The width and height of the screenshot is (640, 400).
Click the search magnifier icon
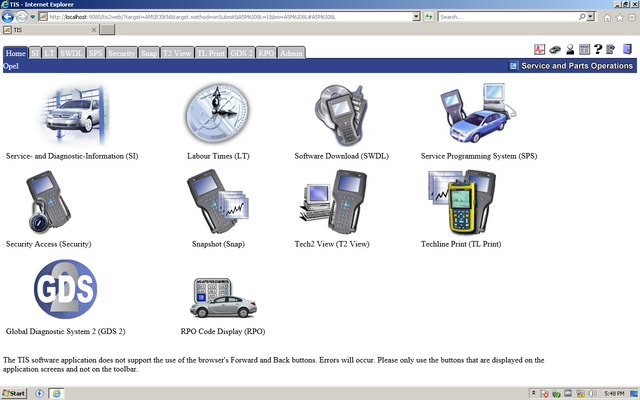tap(582, 17)
